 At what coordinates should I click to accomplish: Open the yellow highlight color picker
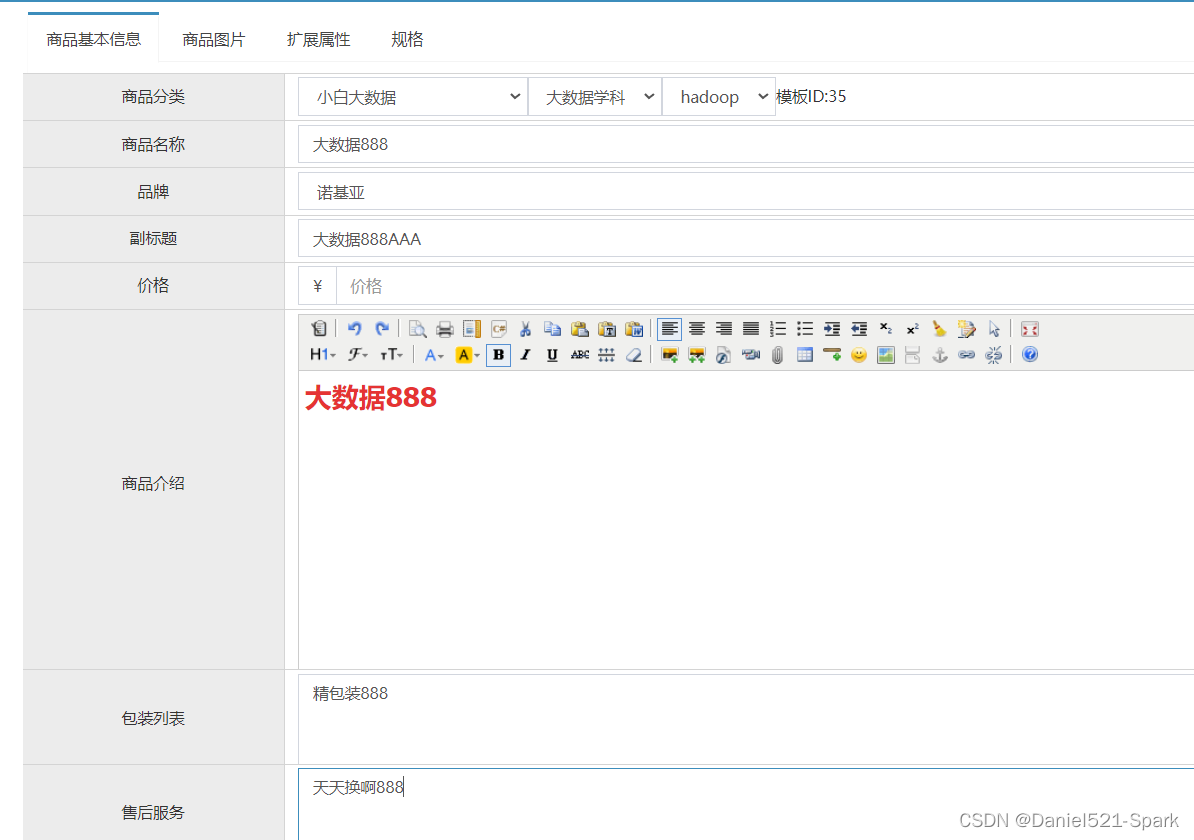tap(468, 354)
